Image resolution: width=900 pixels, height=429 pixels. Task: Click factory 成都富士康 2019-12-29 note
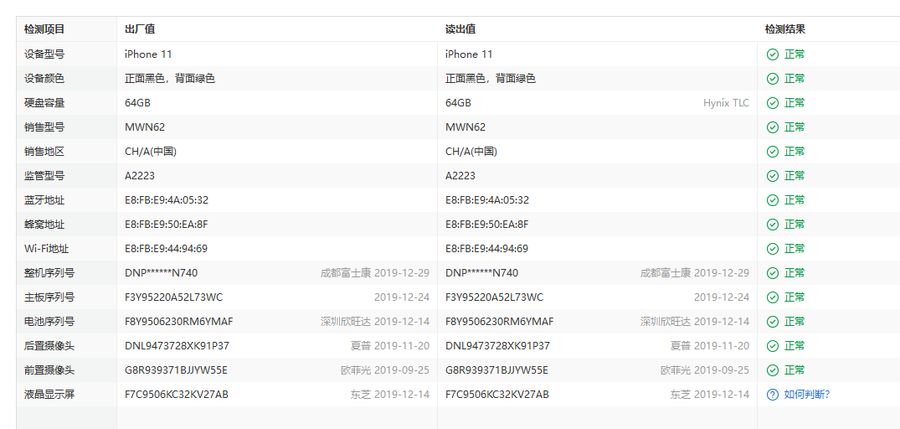click(375, 273)
